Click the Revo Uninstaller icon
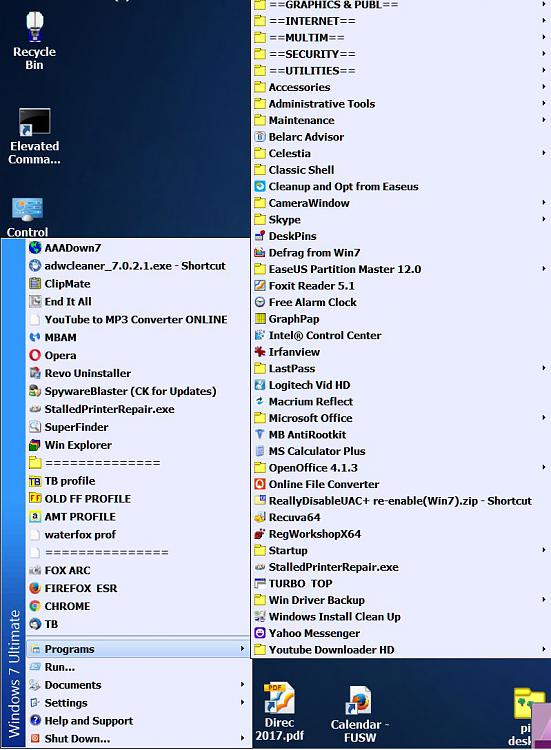The height and width of the screenshot is (750, 551). [35, 373]
